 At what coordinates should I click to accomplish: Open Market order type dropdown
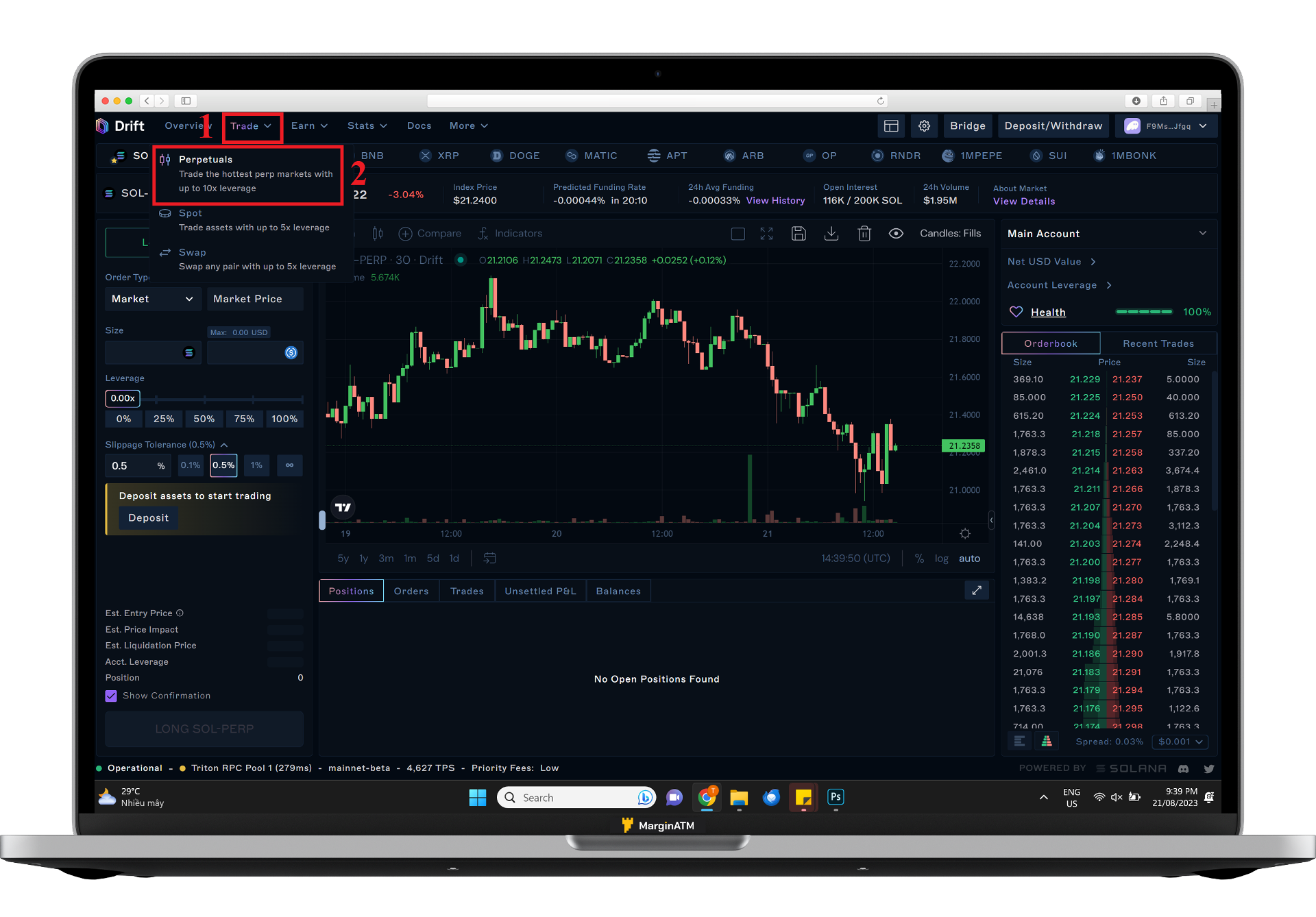[x=152, y=299]
